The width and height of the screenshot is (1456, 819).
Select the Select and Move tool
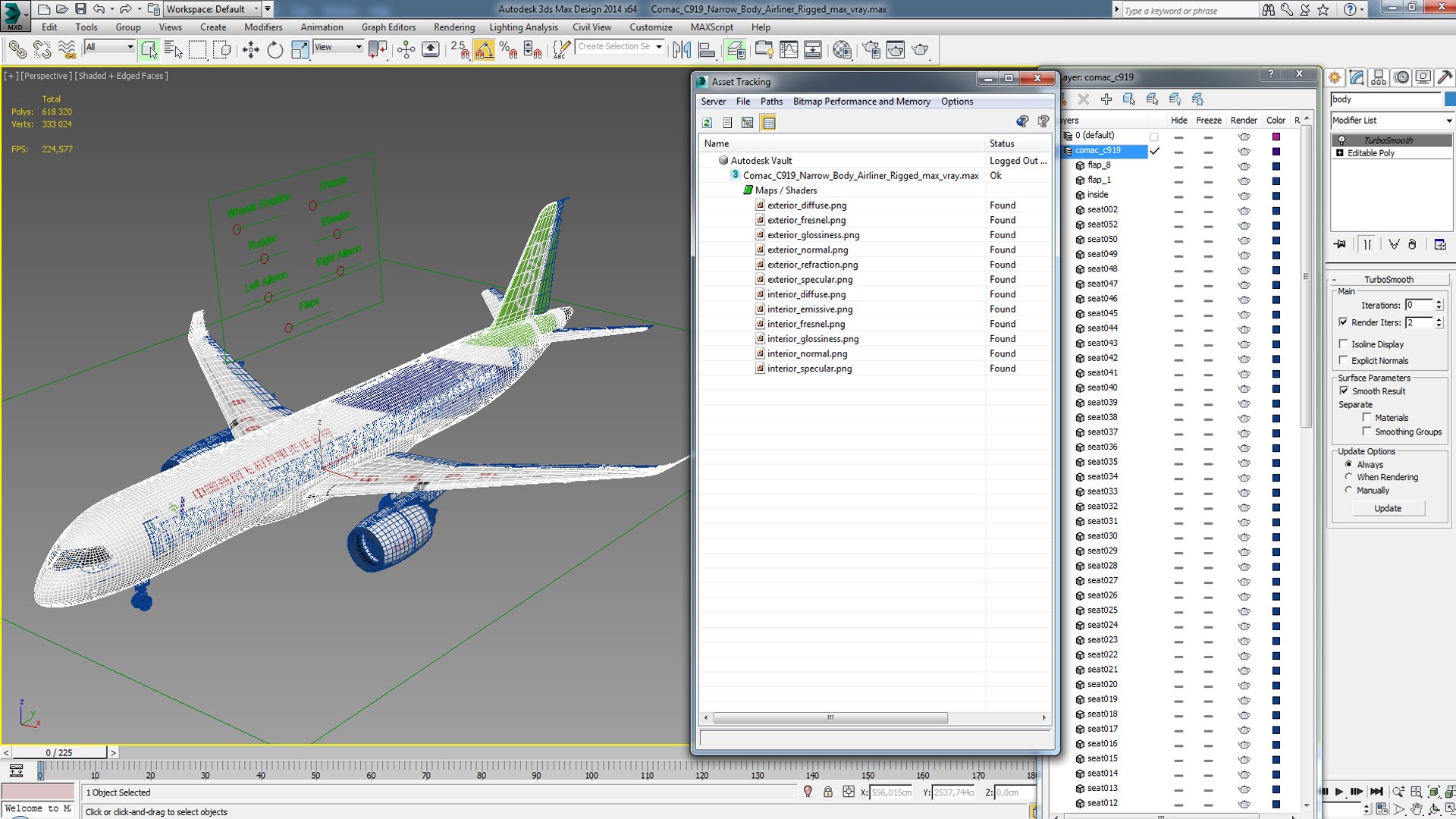click(250, 50)
